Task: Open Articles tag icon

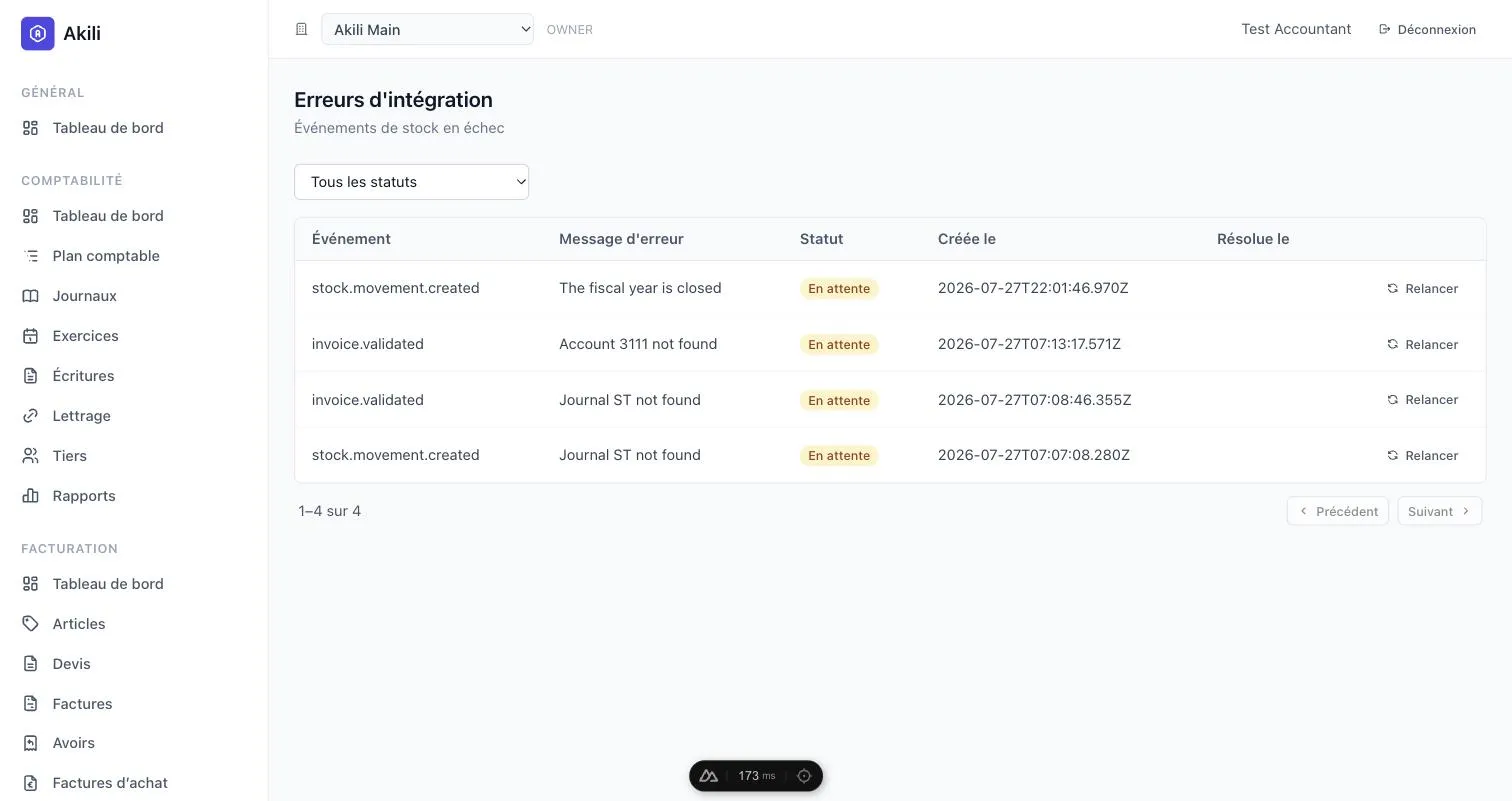Action: (x=31, y=624)
